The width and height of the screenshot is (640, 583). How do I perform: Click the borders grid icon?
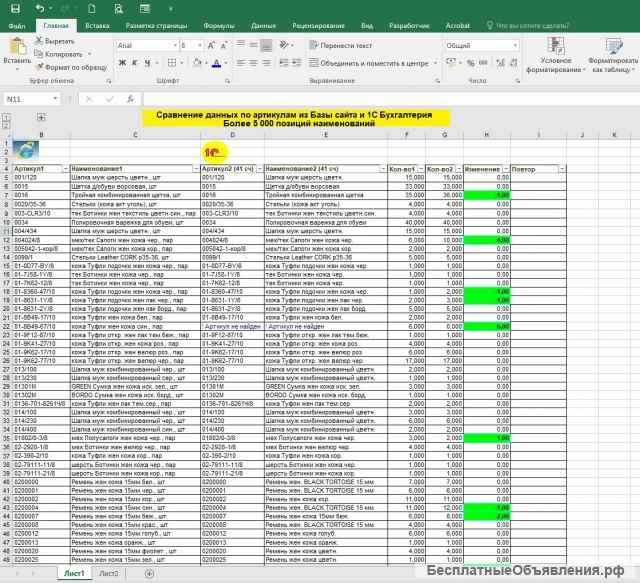pos(172,63)
